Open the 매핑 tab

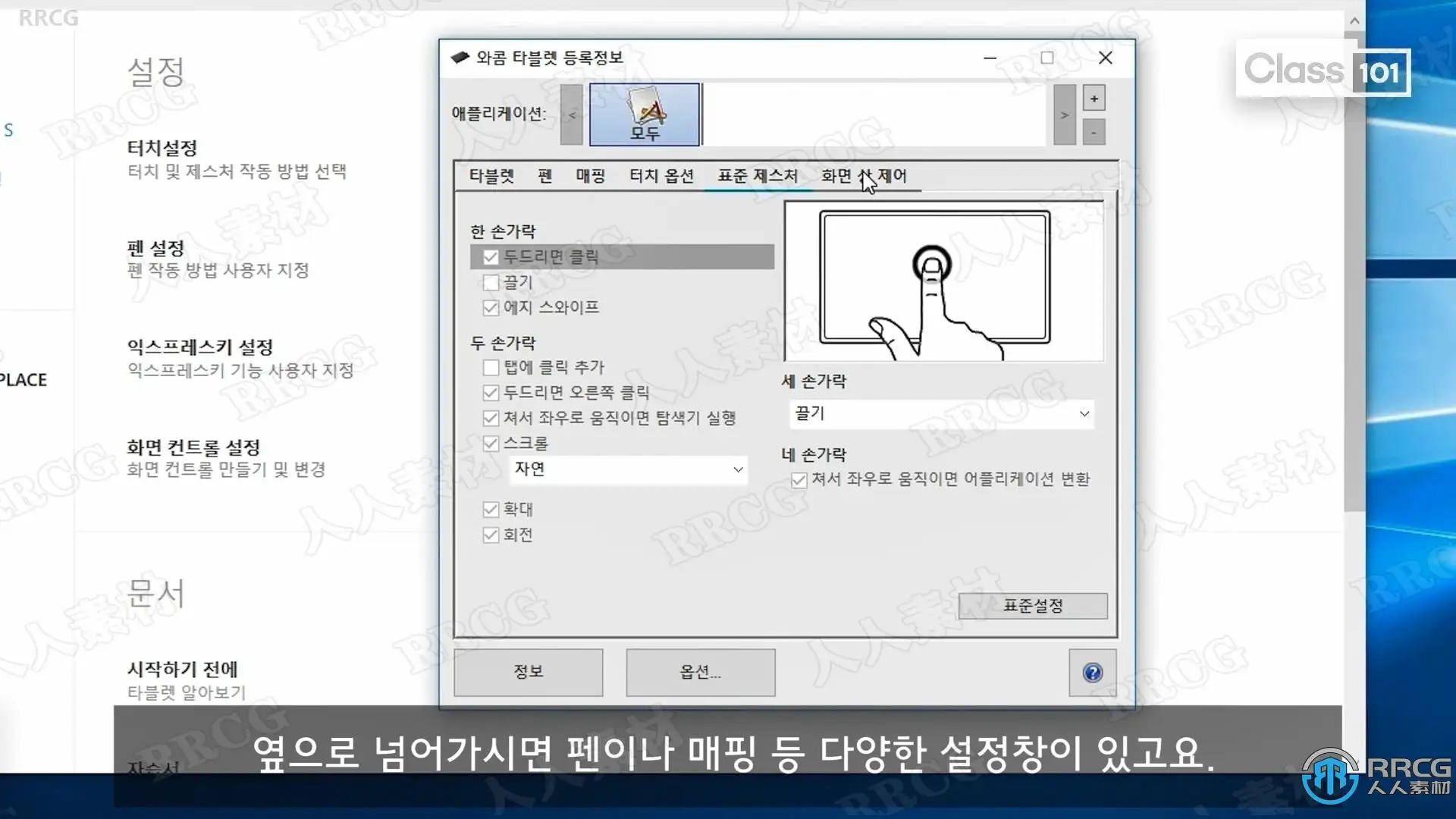(590, 176)
